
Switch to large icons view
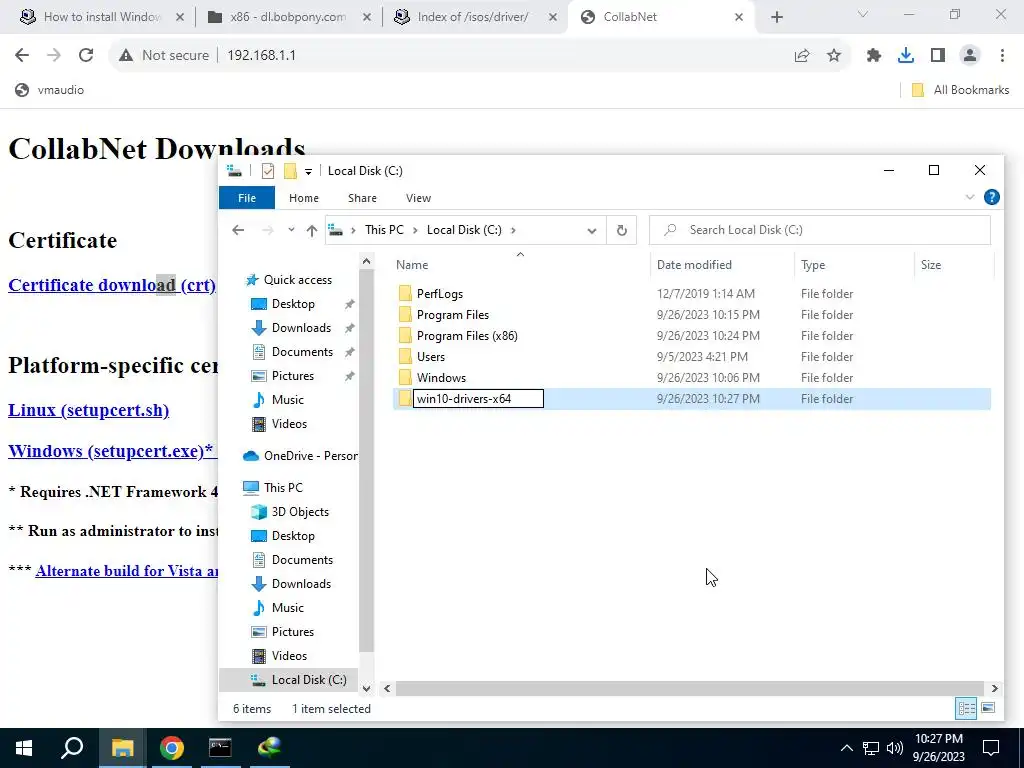click(x=988, y=709)
